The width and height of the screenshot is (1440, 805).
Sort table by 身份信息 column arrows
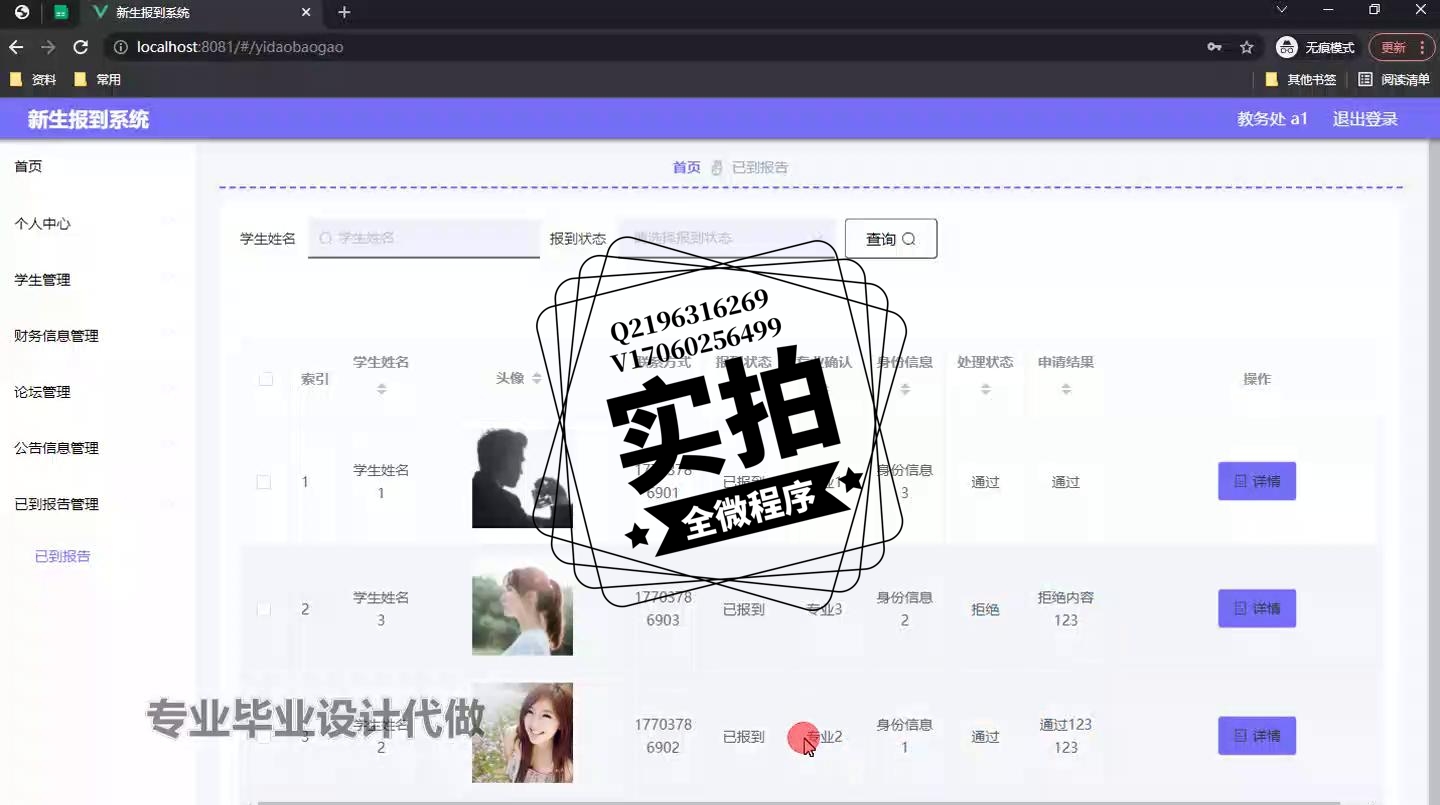[905, 390]
